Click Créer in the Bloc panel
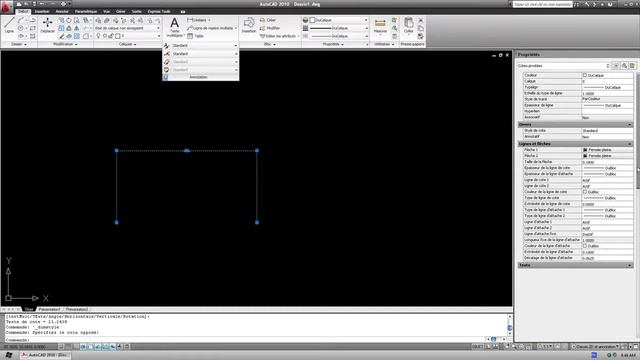 coord(268,20)
